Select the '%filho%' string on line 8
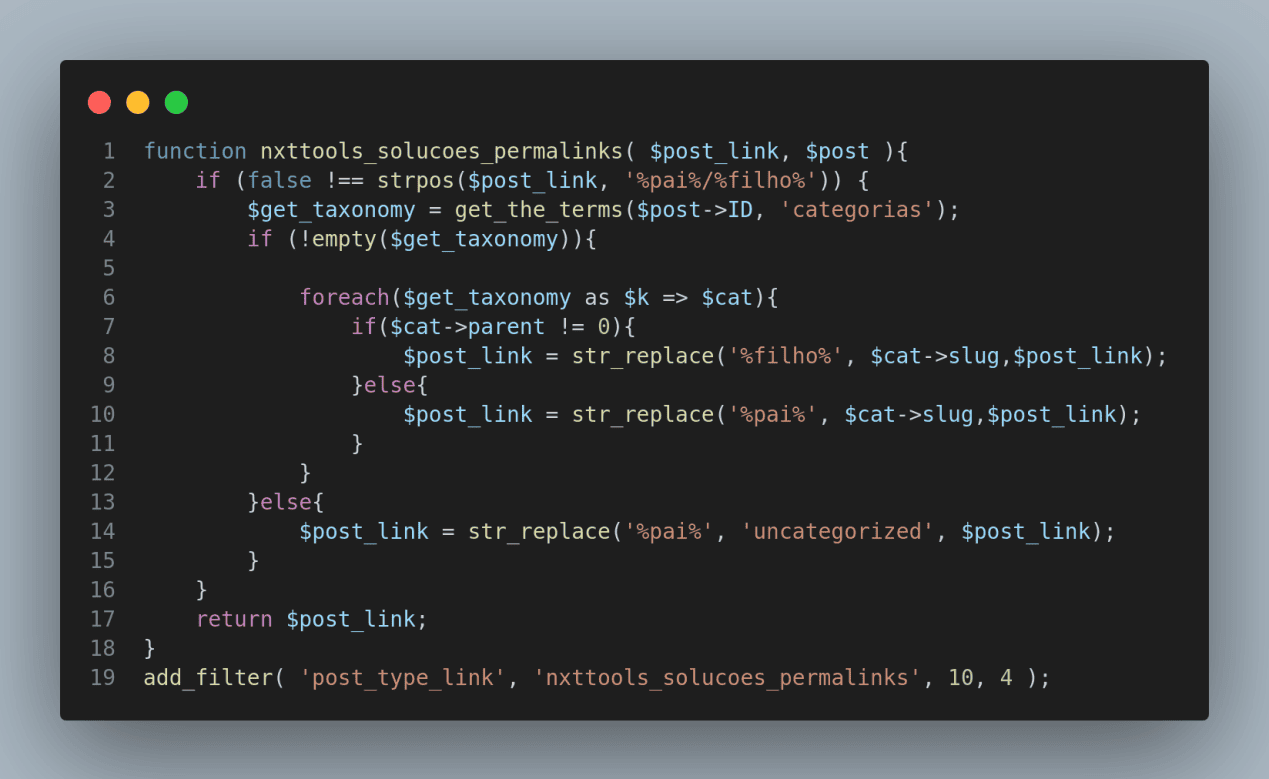 point(786,355)
